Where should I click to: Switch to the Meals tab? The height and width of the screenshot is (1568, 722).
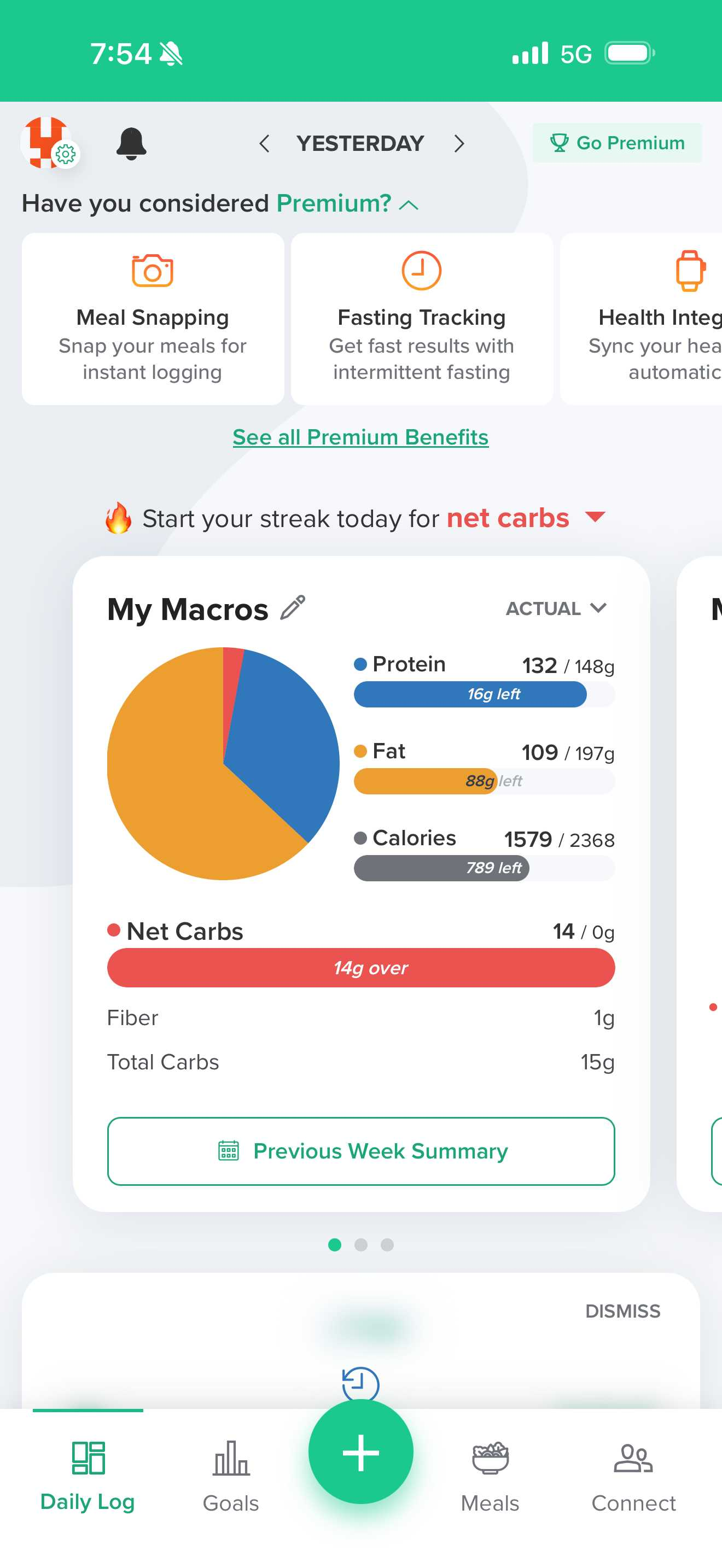coord(490,1475)
